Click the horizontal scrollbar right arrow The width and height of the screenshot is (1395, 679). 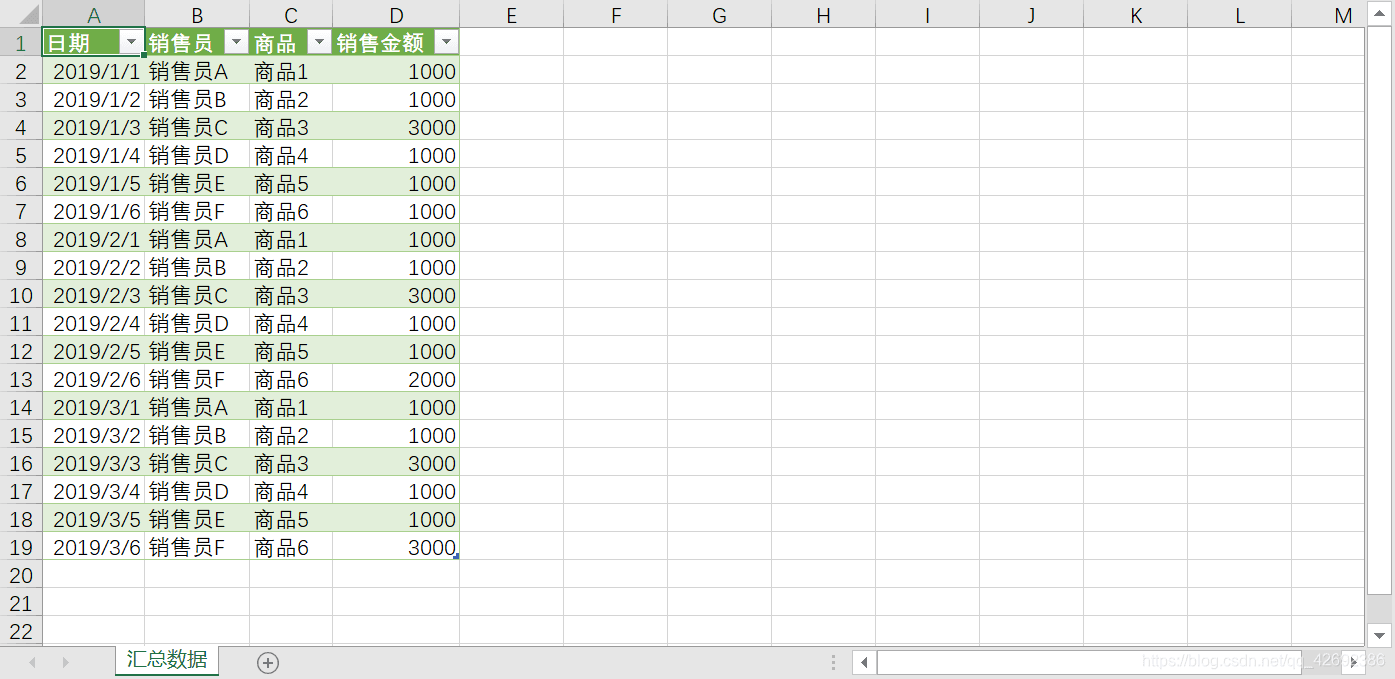[x=1354, y=662]
